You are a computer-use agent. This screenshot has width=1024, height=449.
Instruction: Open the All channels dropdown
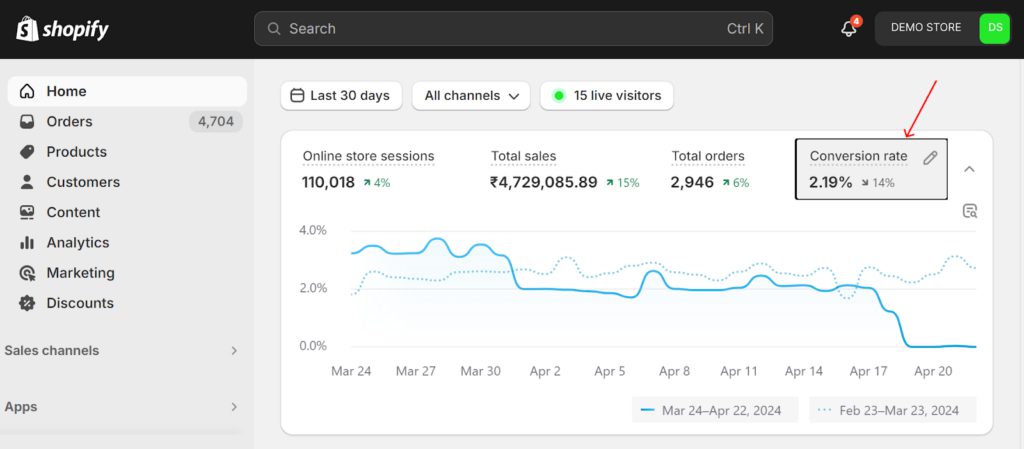471,96
